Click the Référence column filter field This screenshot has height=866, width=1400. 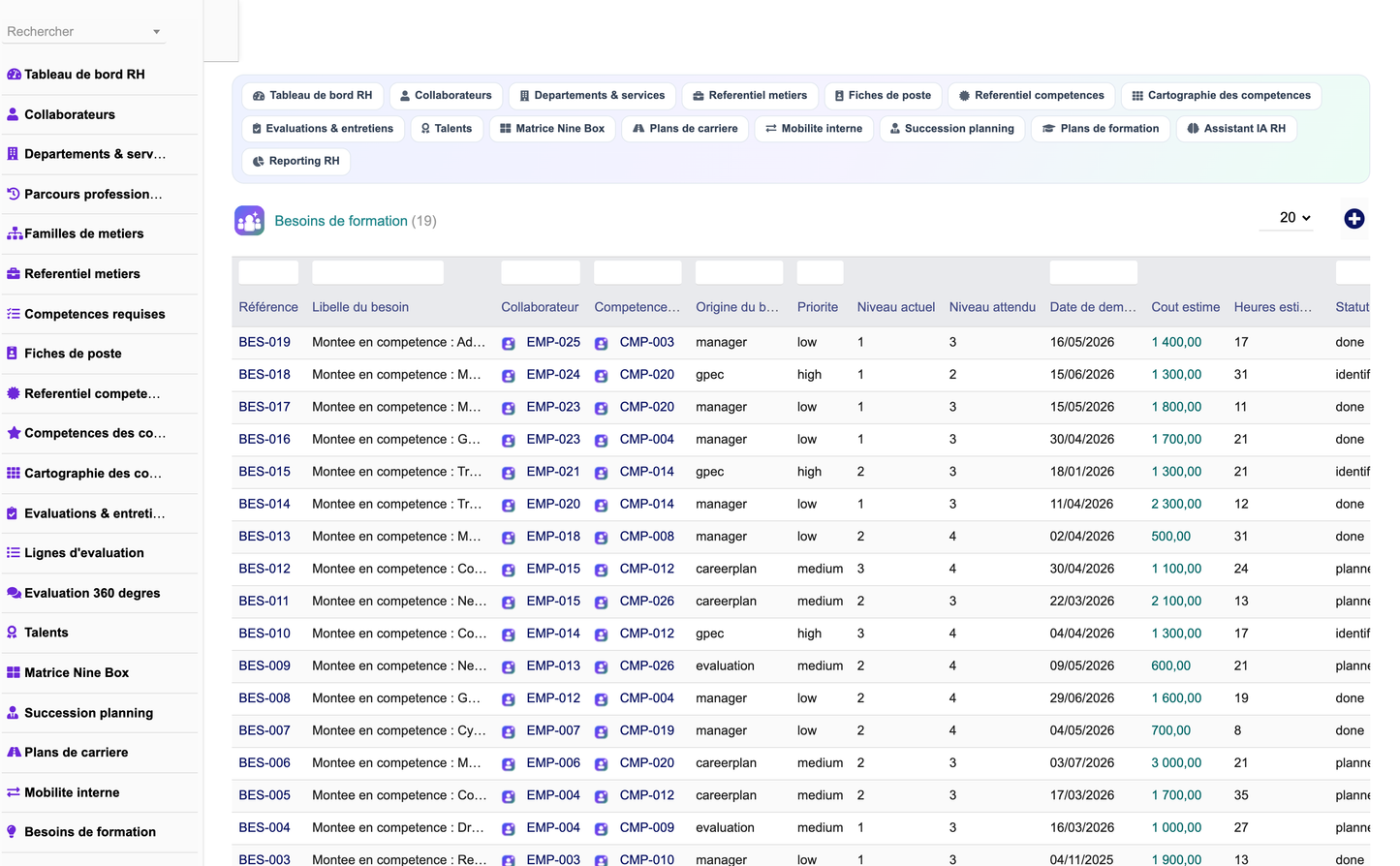[268, 272]
